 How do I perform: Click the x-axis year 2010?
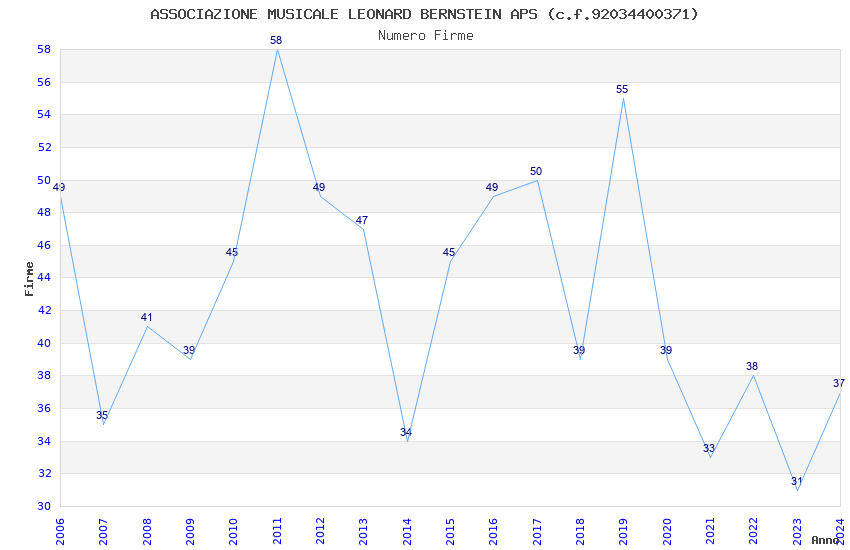[x=234, y=531]
